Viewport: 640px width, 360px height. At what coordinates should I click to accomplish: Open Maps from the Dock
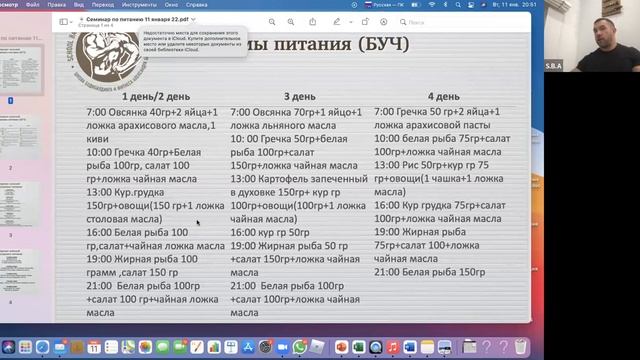(128, 347)
